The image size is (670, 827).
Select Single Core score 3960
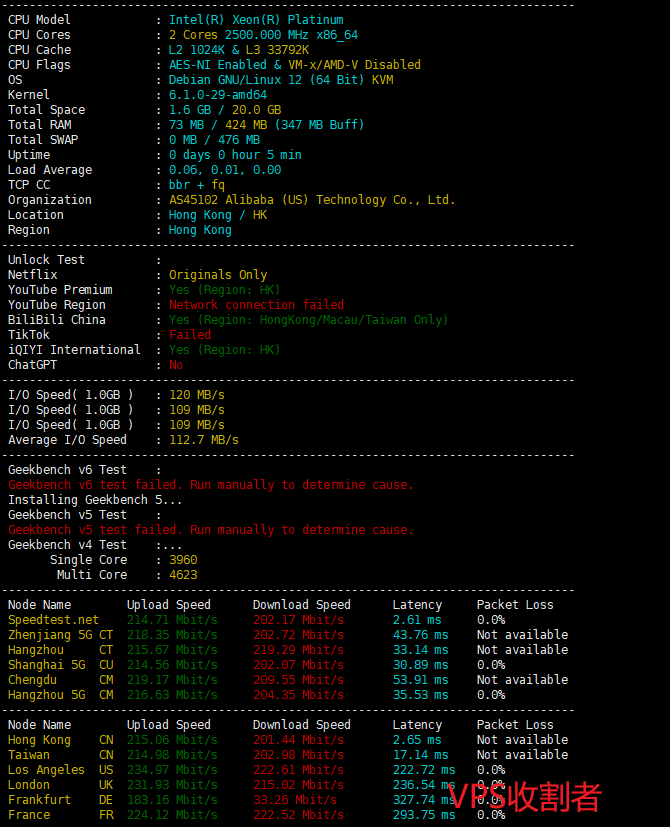(x=183, y=560)
